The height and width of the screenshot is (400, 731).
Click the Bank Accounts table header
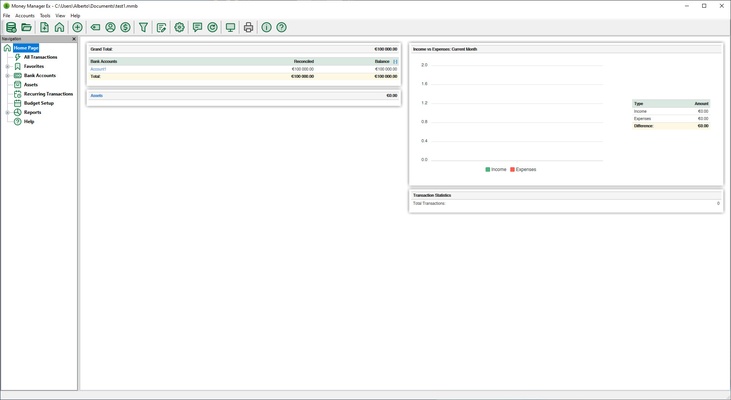[104, 62]
